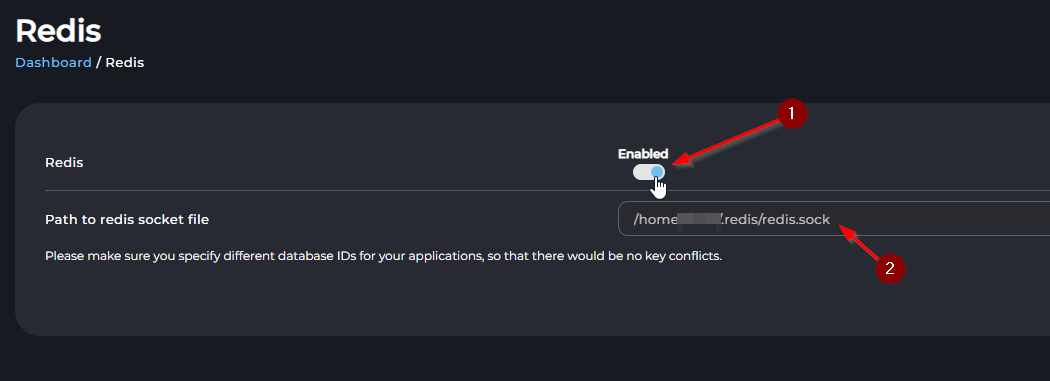1050x381 pixels.
Task: Click the blurred username in the socket path
Action: pos(698,220)
